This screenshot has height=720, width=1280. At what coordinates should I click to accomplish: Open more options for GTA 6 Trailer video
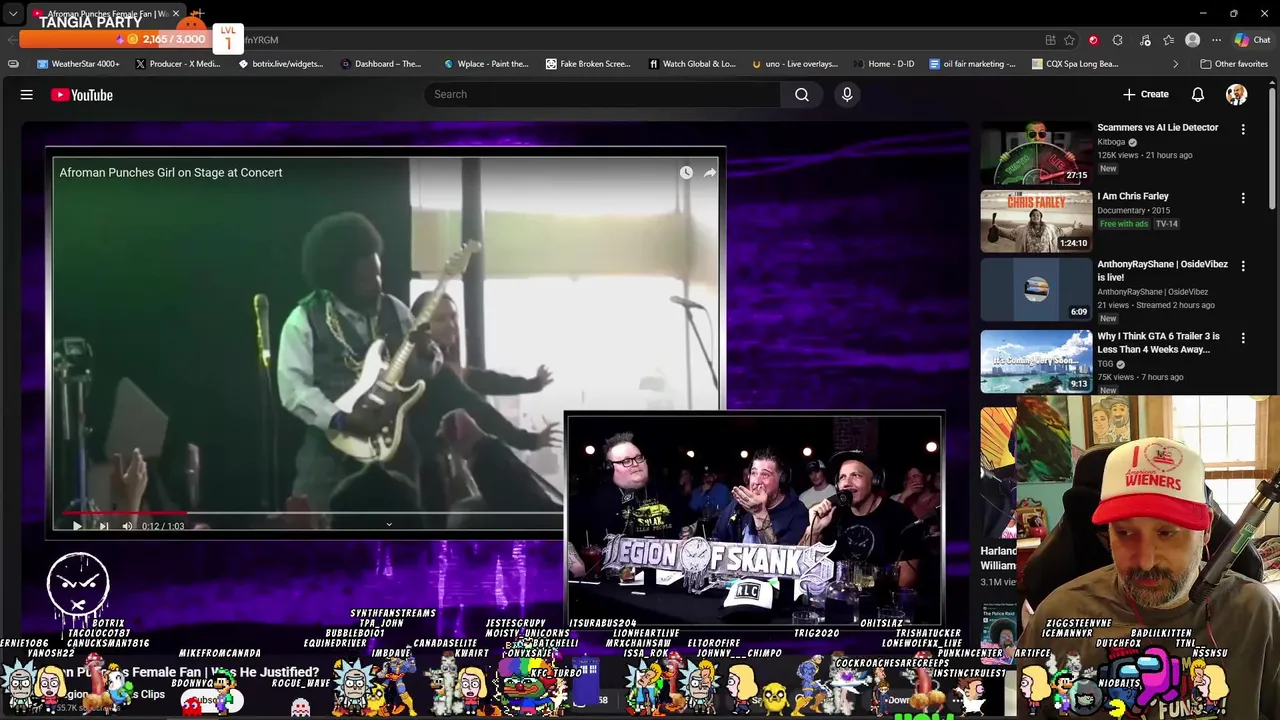click(x=1243, y=338)
